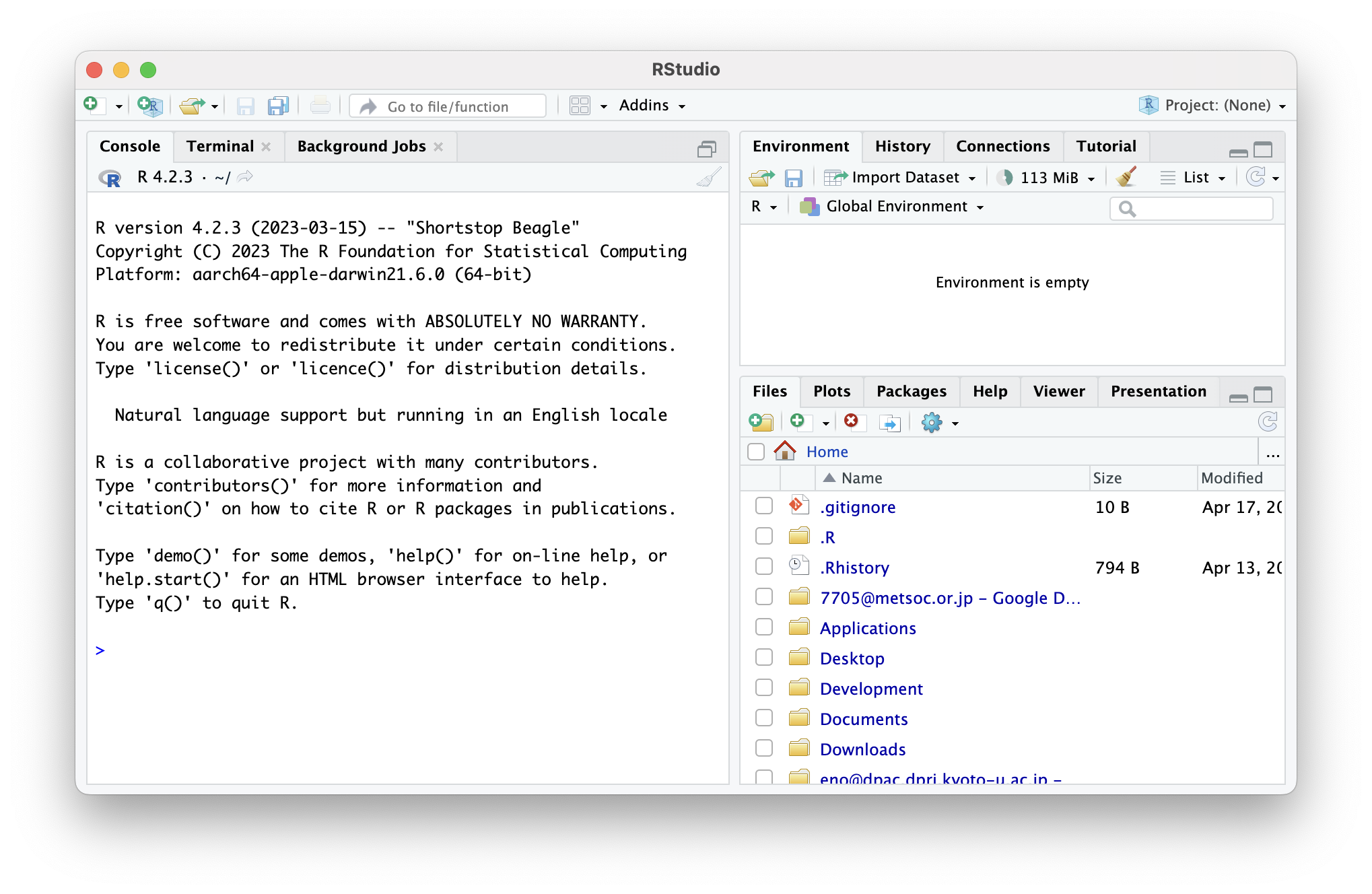Click the R project cube icon
This screenshot has width=1372, height=894.
point(1148,105)
